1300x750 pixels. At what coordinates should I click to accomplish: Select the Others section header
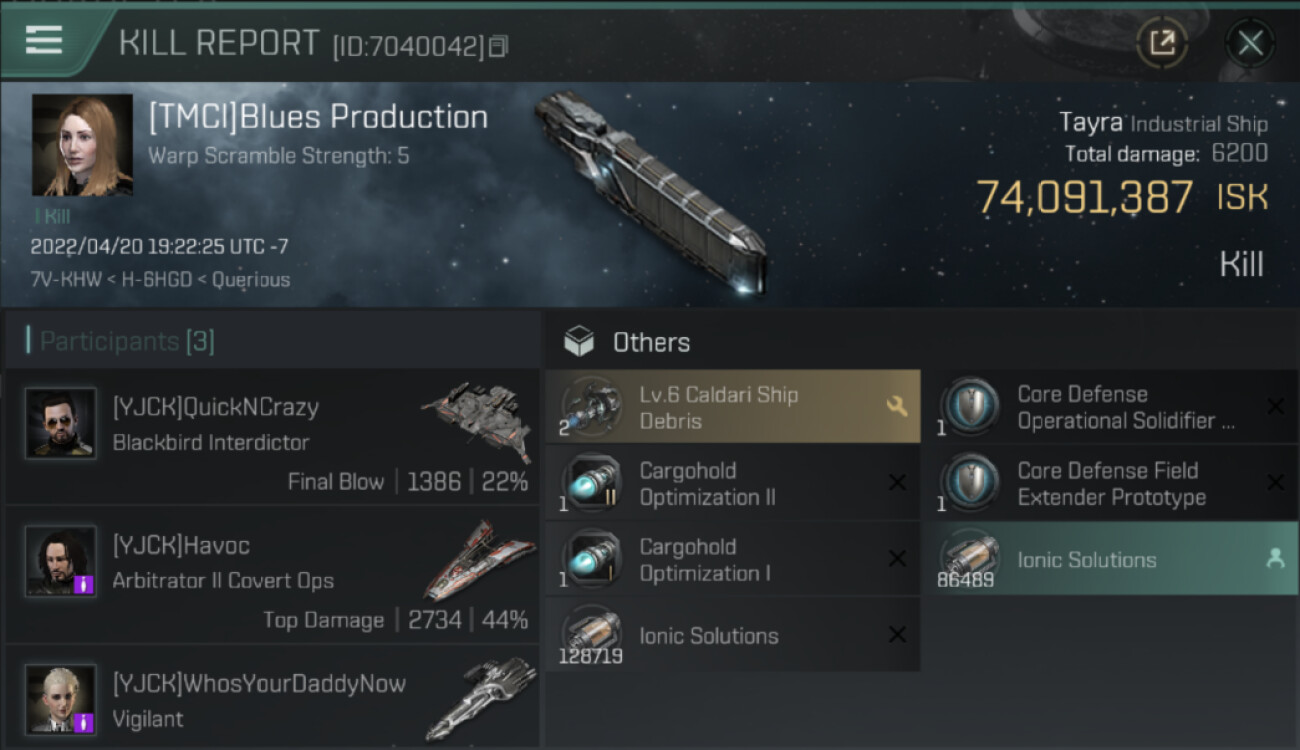coord(651,342)
